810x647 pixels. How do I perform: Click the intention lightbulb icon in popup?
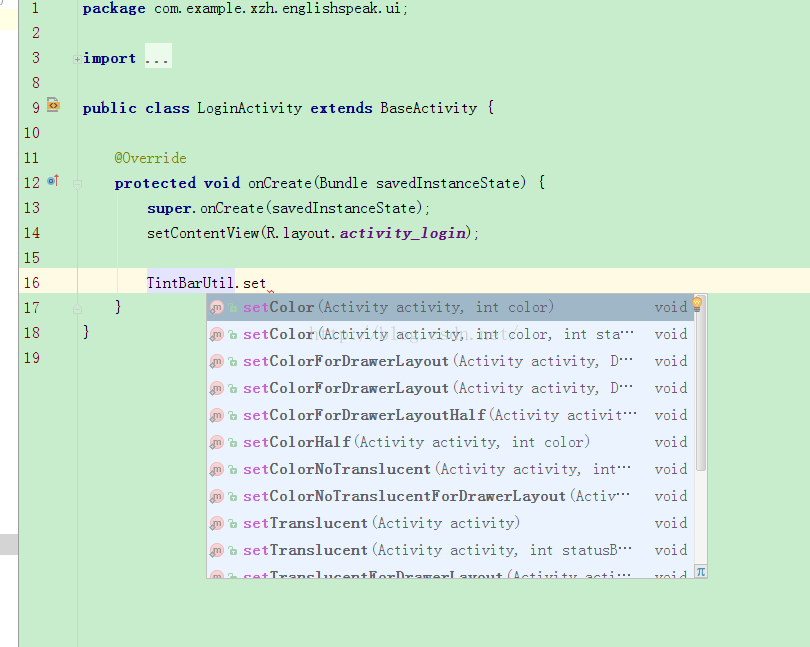coord(697,304)
